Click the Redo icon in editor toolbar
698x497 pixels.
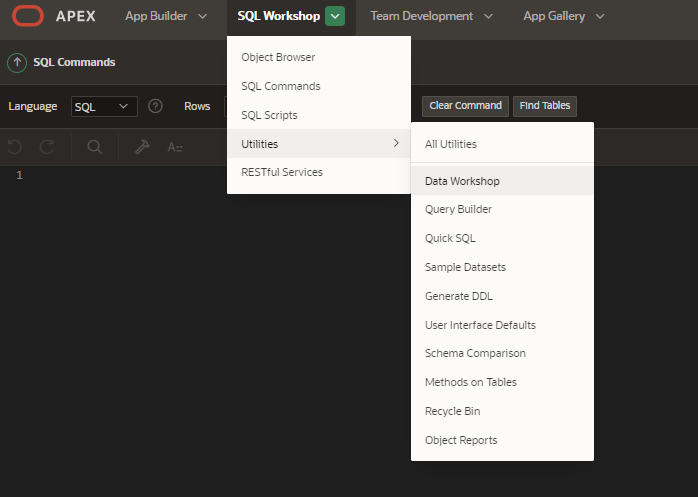[x=47, y=147]
